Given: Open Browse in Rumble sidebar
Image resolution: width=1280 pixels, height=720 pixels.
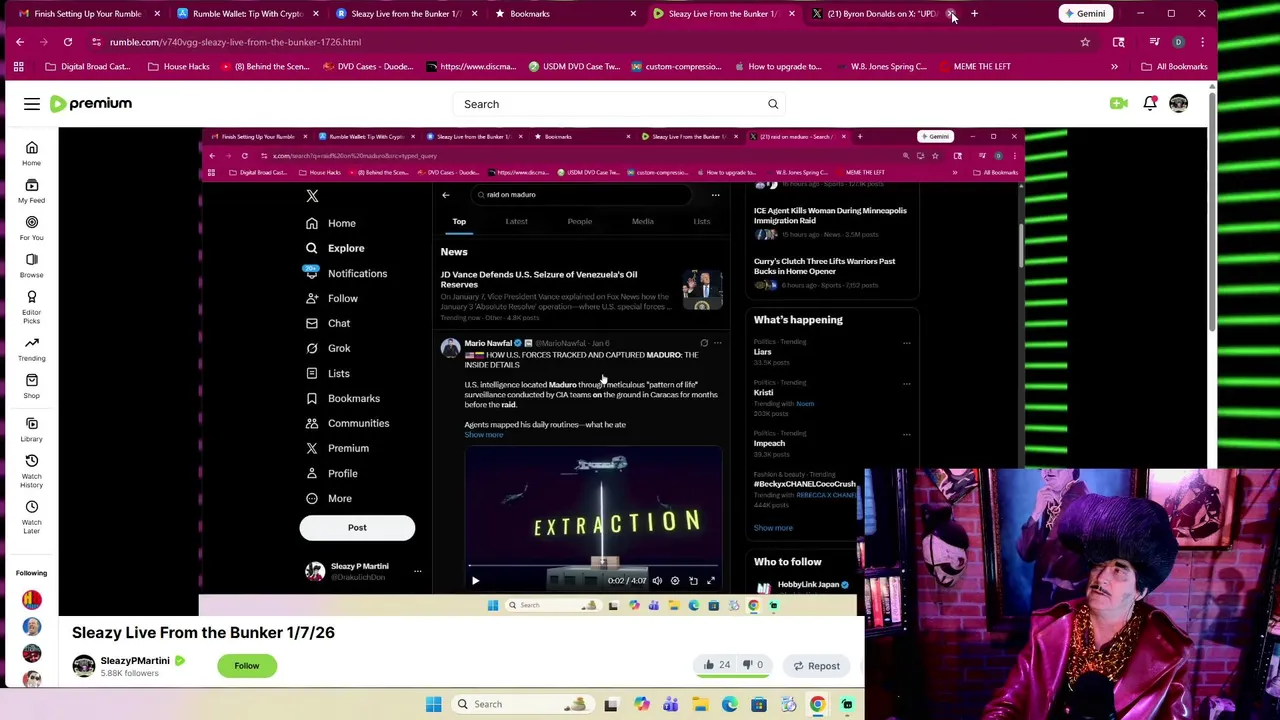Looking at the screenshot, I should coord(31,265).
